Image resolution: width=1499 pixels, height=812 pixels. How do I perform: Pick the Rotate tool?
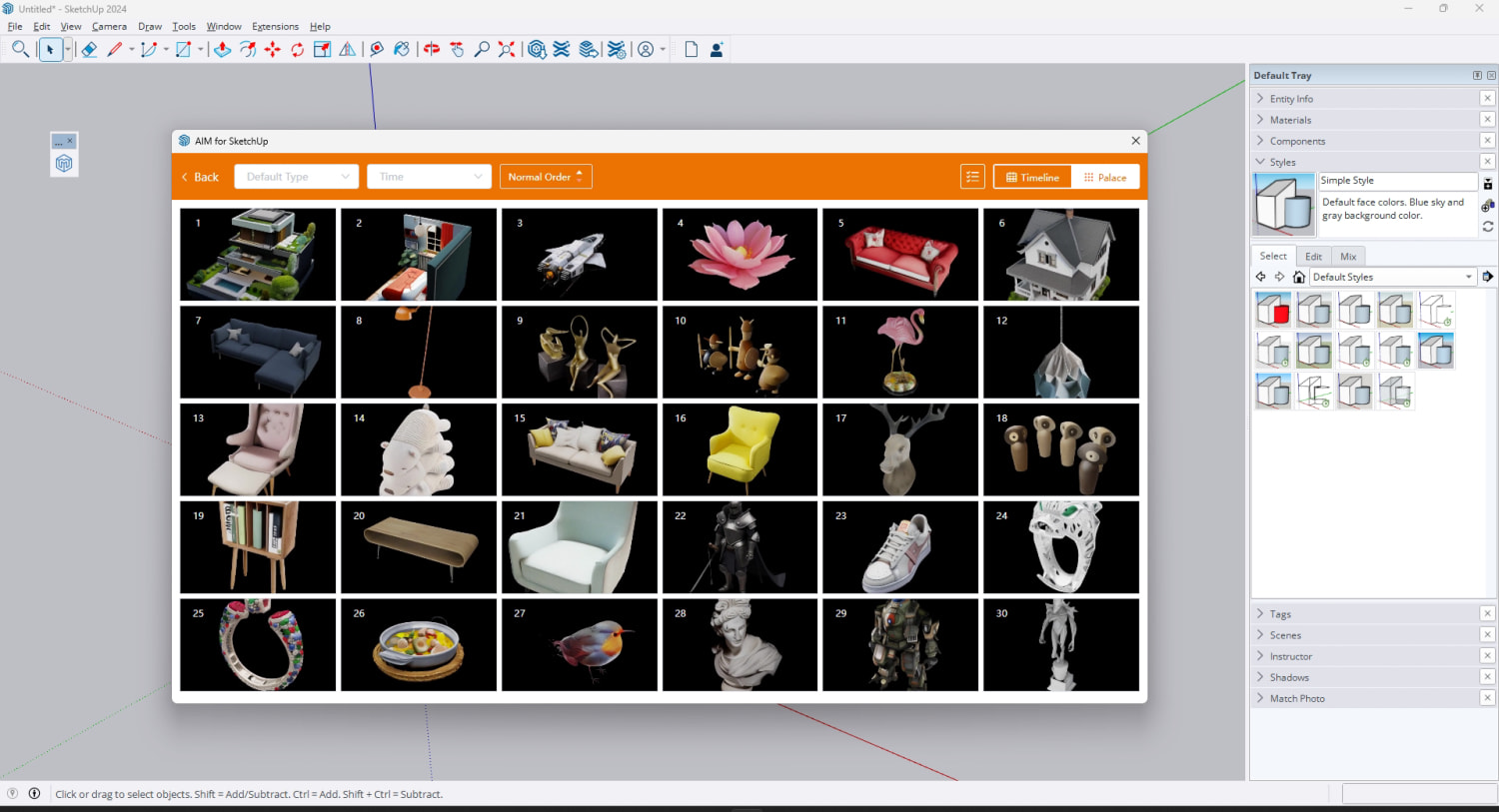[297, 49]
